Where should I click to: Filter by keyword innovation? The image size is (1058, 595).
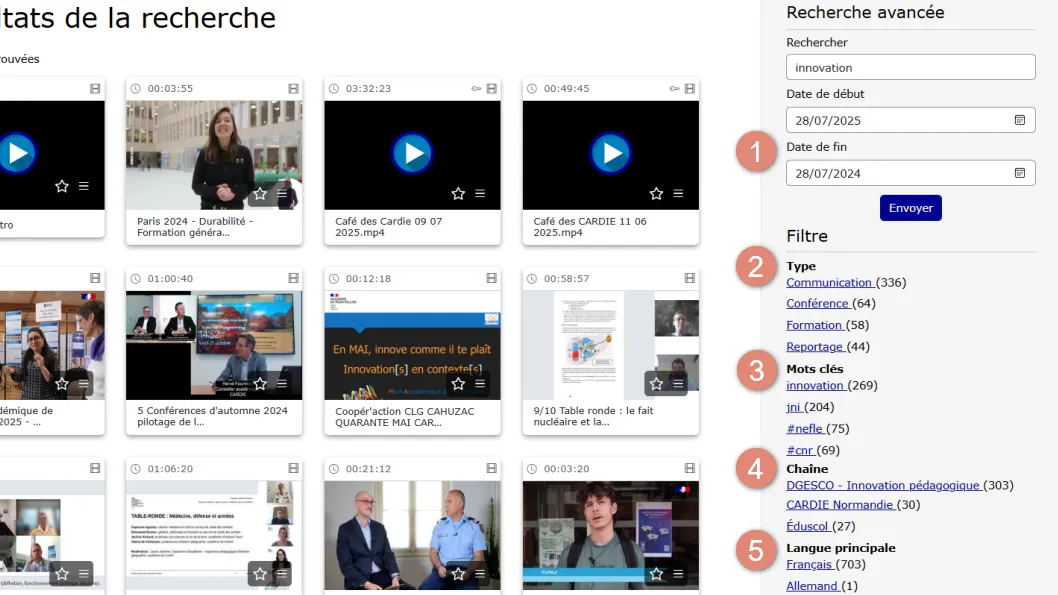[816, 386]
